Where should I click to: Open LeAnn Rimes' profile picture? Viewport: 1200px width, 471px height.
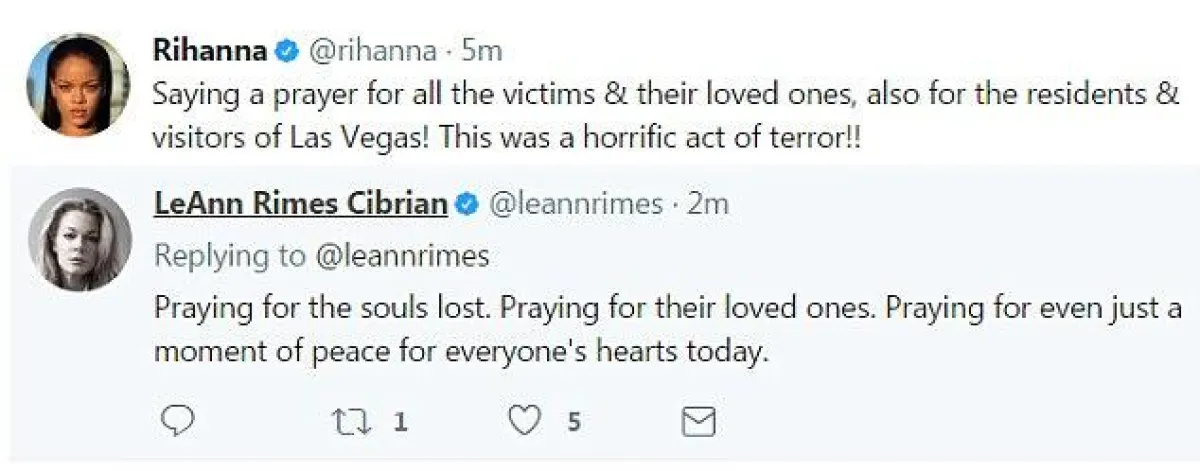pyautogui.click(x=79, y=239)
